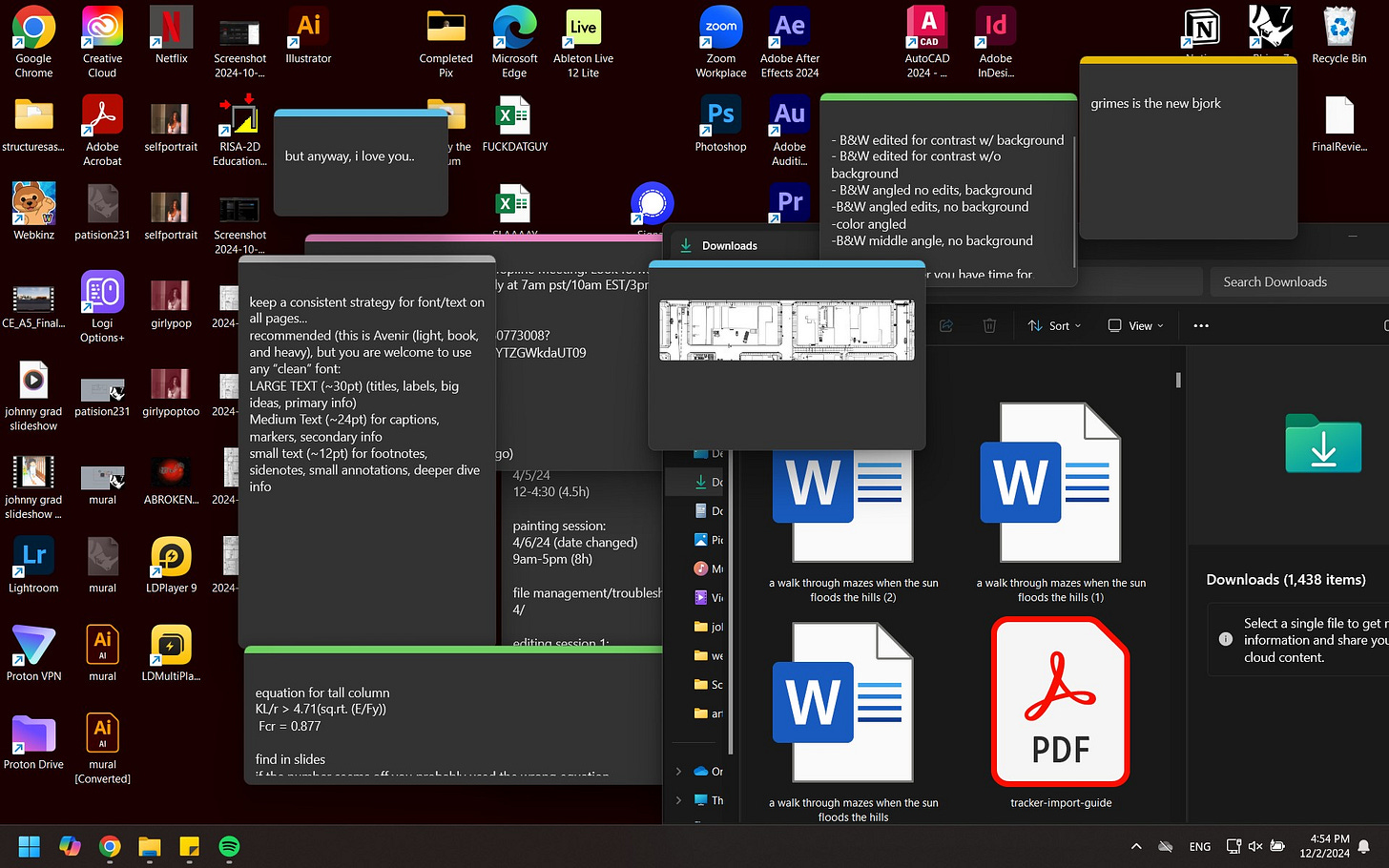This screenshot has width=1389, height=868.
Task: Click the delete trash icon in the Explorer toolbar
Action: 989,325
